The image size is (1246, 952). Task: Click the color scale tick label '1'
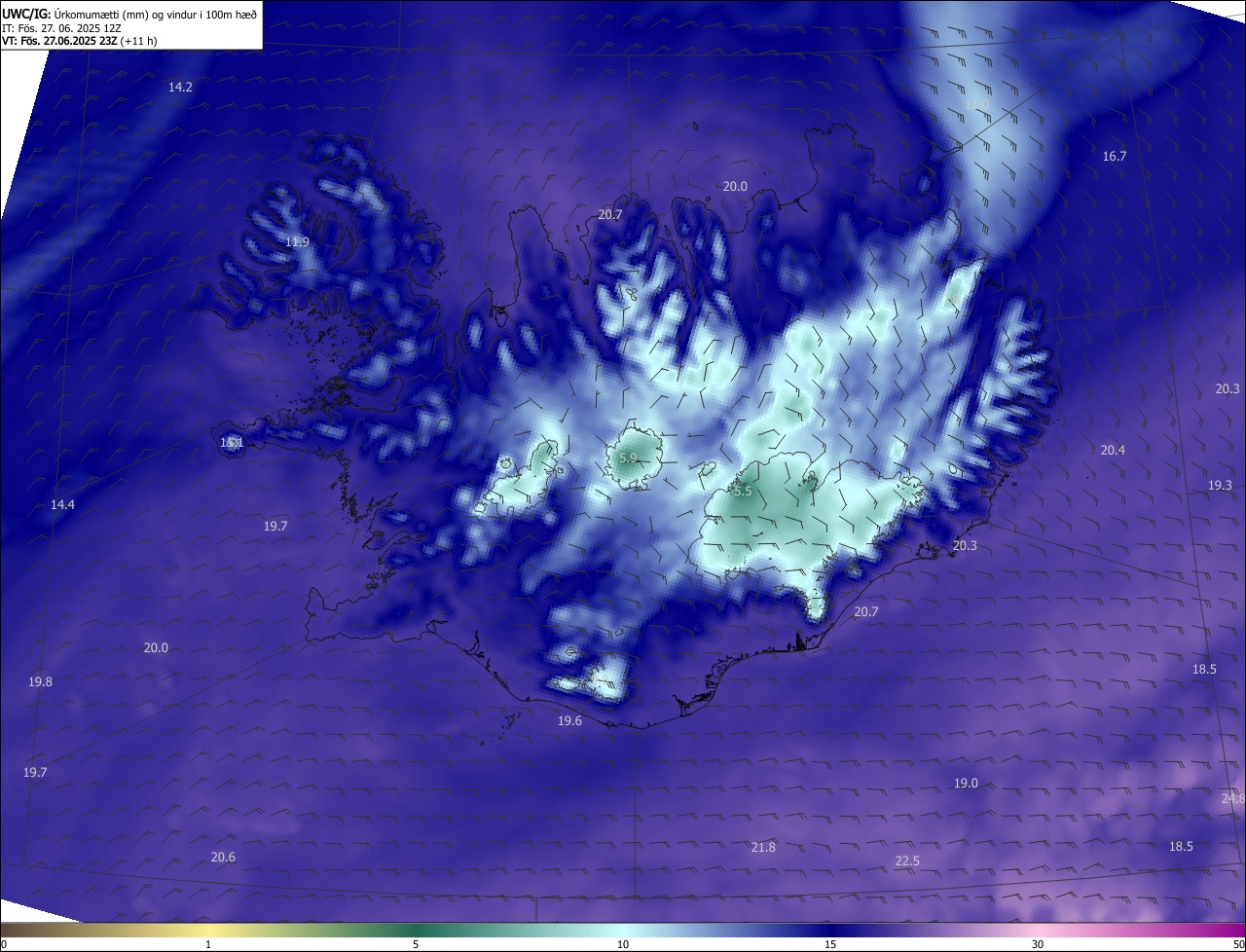tap(208, 944)
